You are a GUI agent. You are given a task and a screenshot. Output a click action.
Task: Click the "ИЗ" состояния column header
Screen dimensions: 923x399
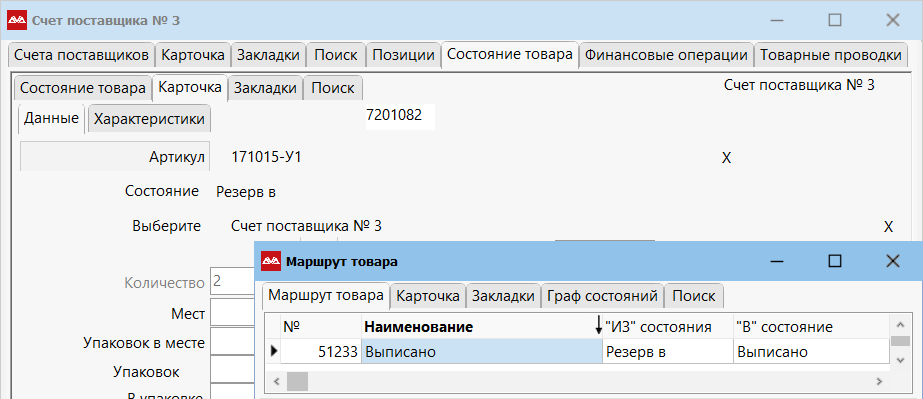tap(668, 327)
